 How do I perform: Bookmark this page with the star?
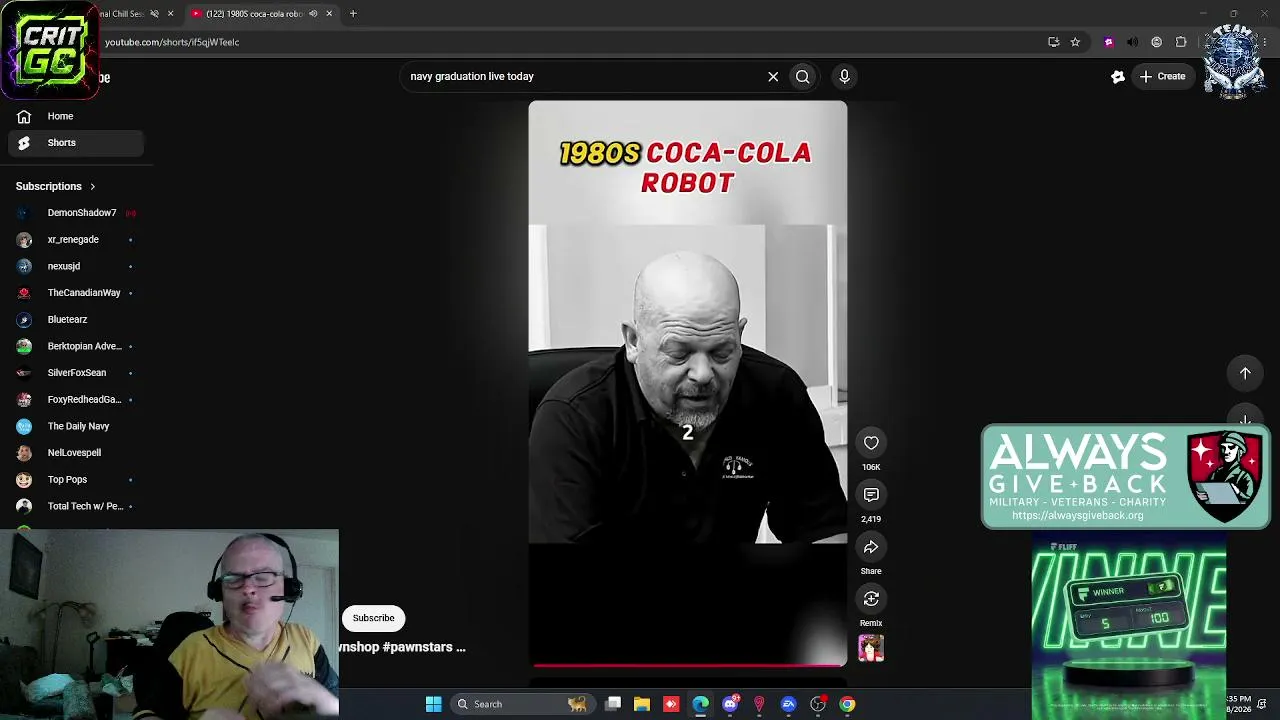coord(1075,42)
